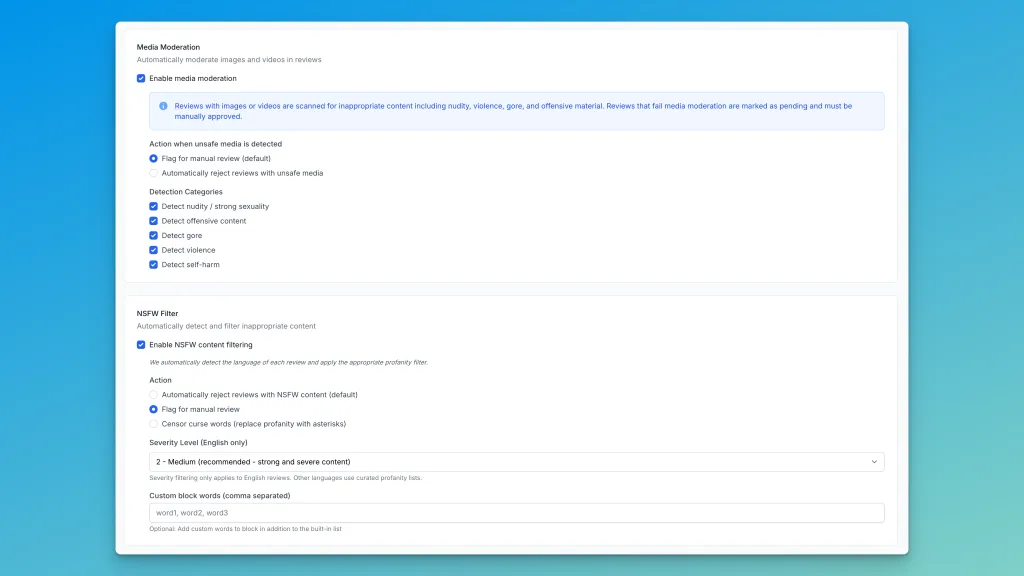Toggle Detect self-harm checkbox

(153, 265)
